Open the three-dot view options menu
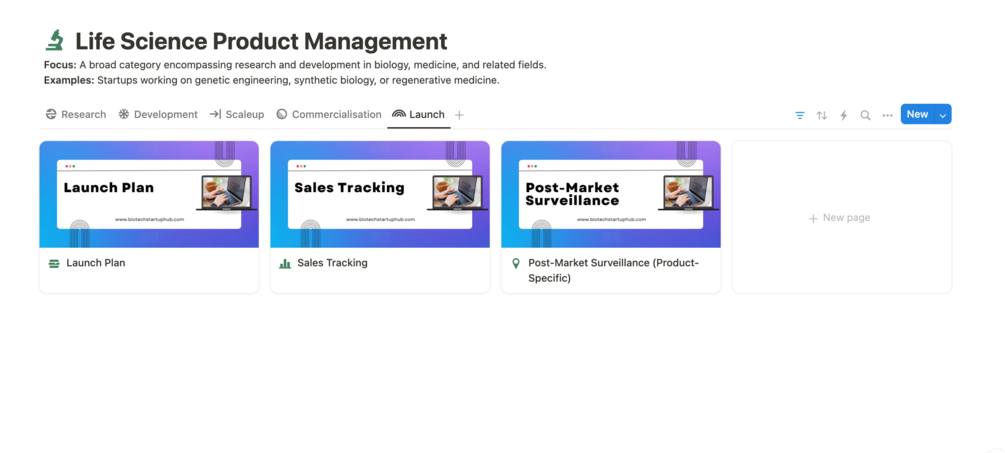 [888, 115]
